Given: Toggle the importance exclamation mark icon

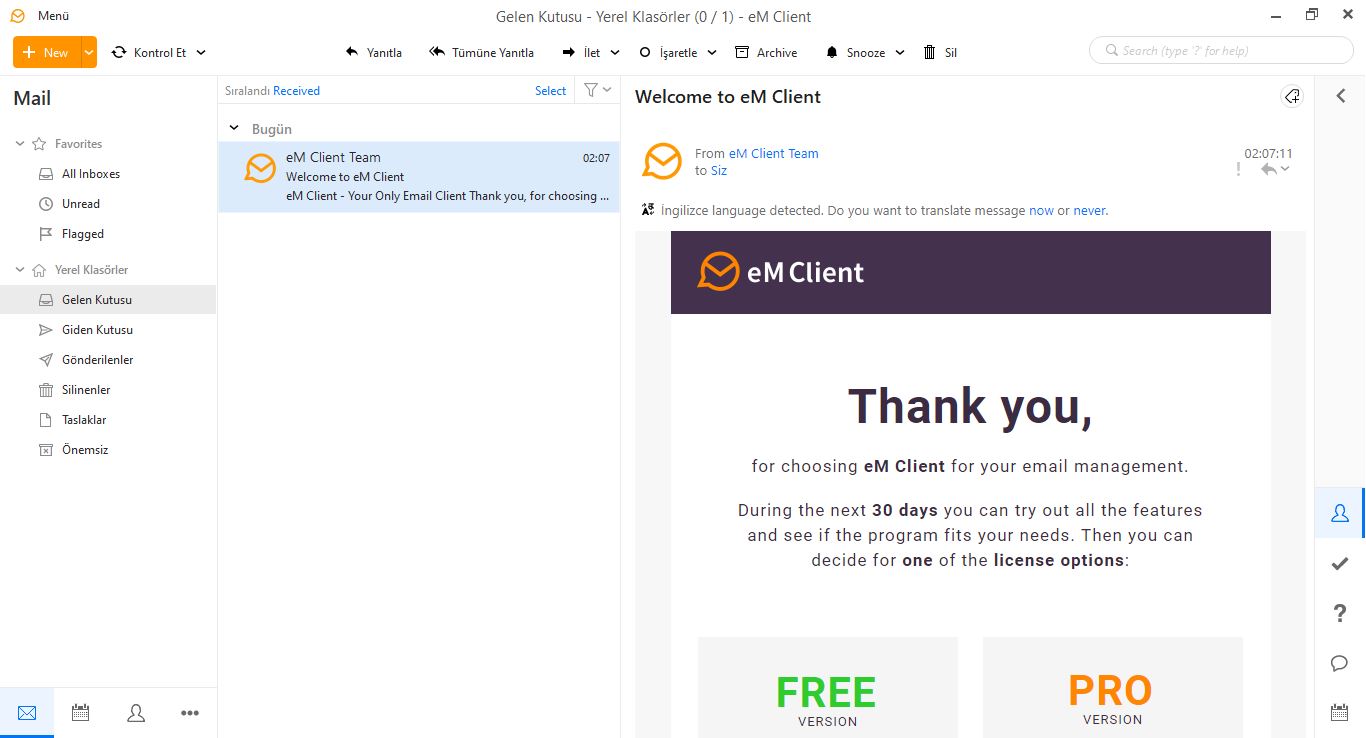Looking at the screenshot, I should coord(1238,170).
